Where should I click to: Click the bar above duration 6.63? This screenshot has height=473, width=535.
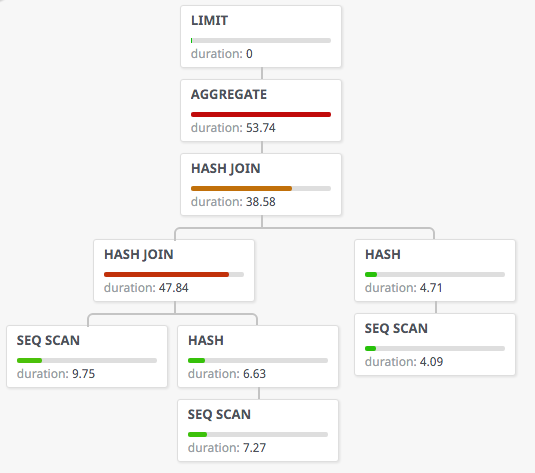[x=258, y=360]
